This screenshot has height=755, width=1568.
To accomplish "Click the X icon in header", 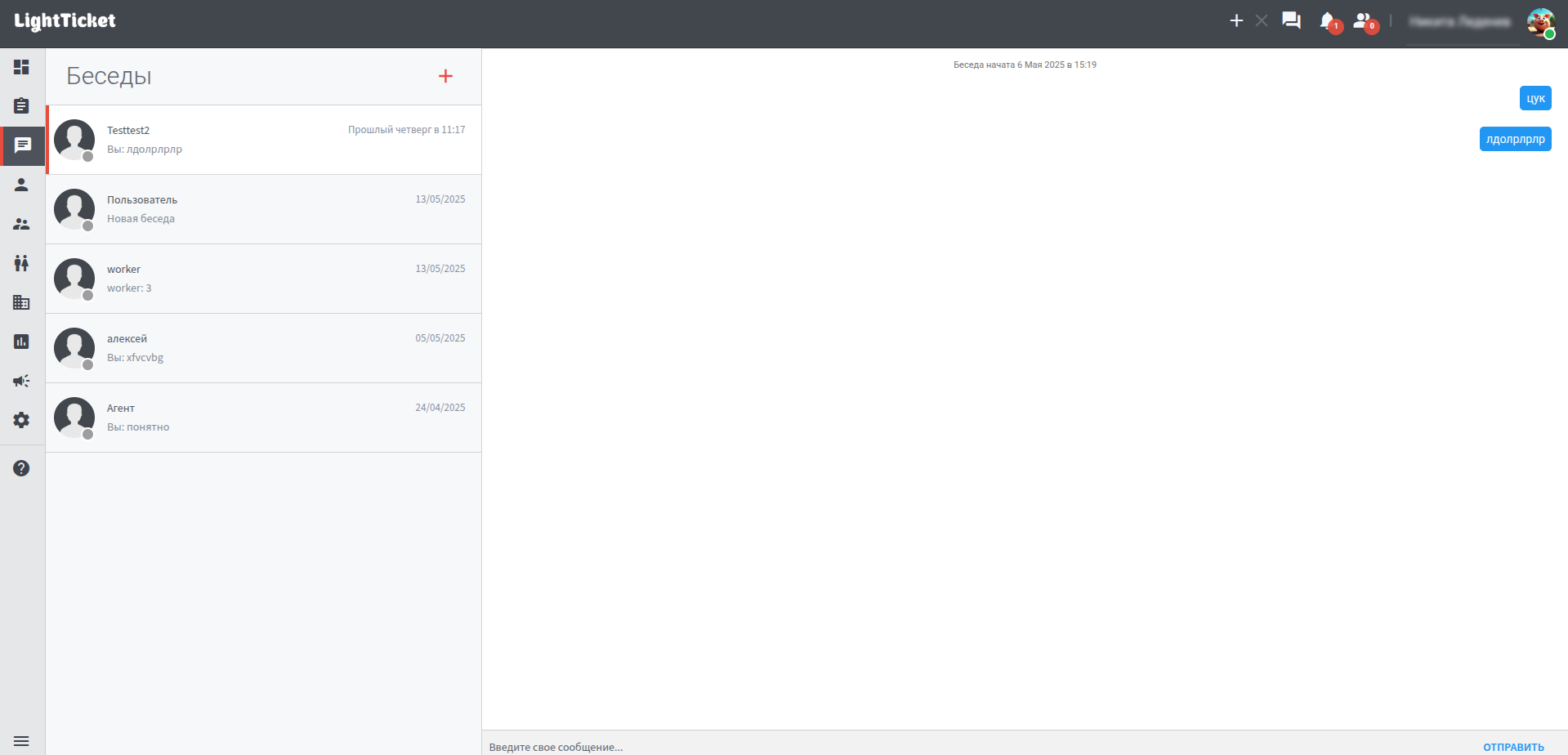I will coord(1262,20).
